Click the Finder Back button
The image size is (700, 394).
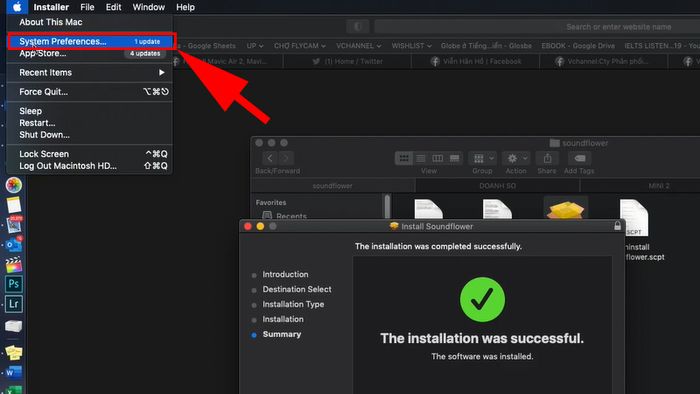click(270, 158)
